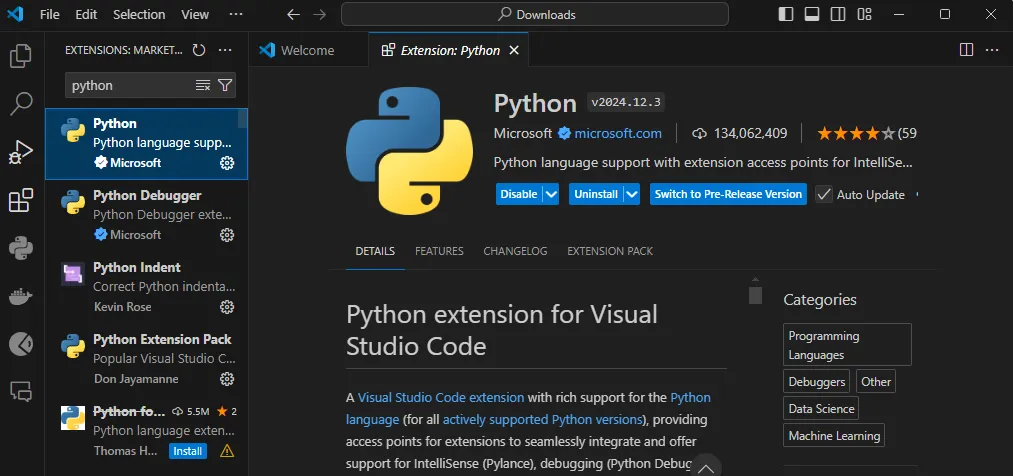Toggle bottom panel visibility
The height and width of the screenshot is (476, 1013).
click(812, 14)
